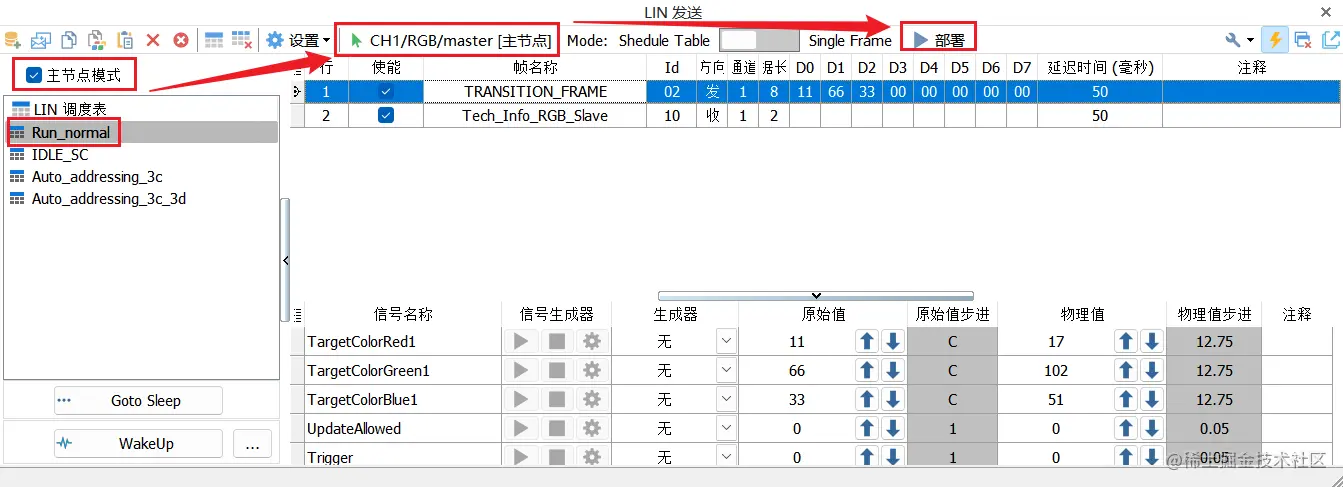
Task: Click the add database icon in toolbar
Action: tap(13, 40)
